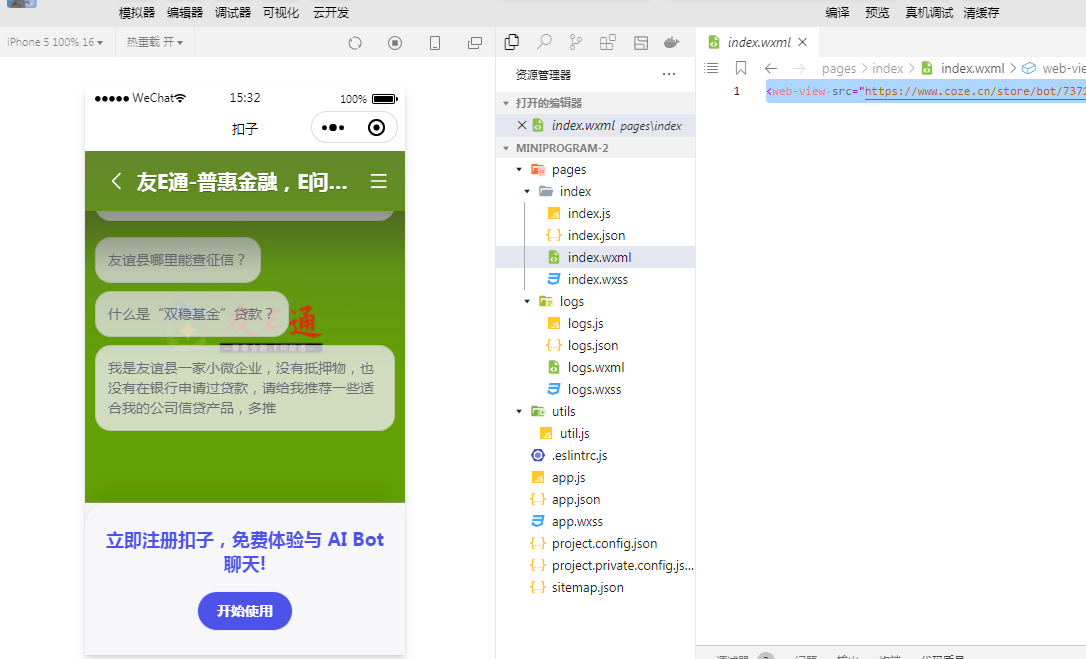
Task: Tap the mini program three-dot capsule menu
Action: pos(333,128)
